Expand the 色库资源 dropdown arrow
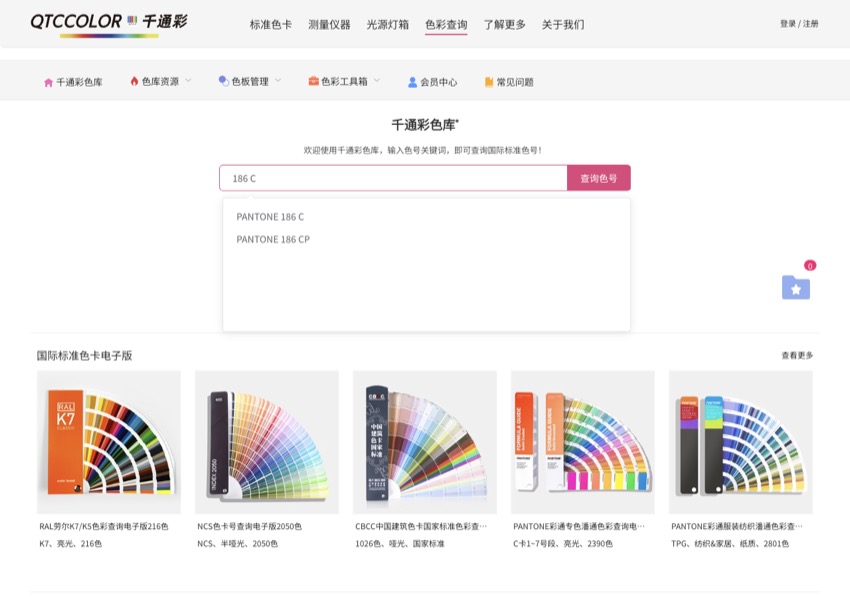 pyautogui.click(x=188, y=80)
